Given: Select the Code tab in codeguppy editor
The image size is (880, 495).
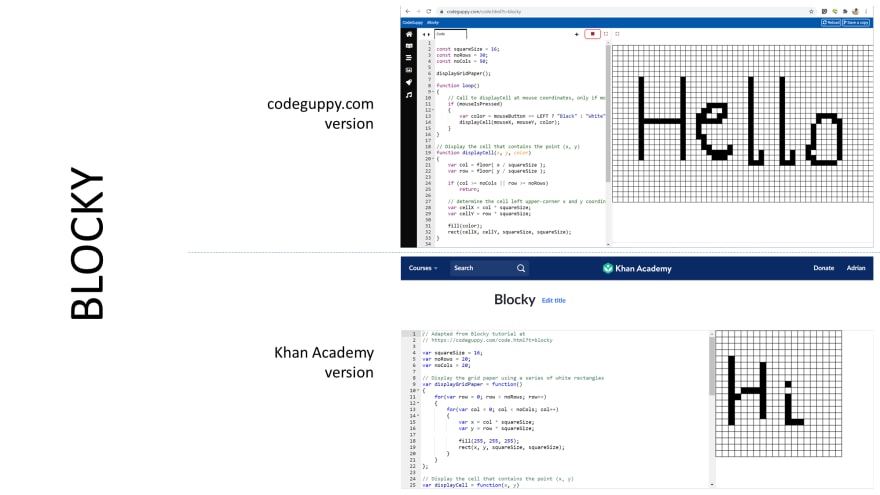Looking at the screenshot, I should [450, 34].
